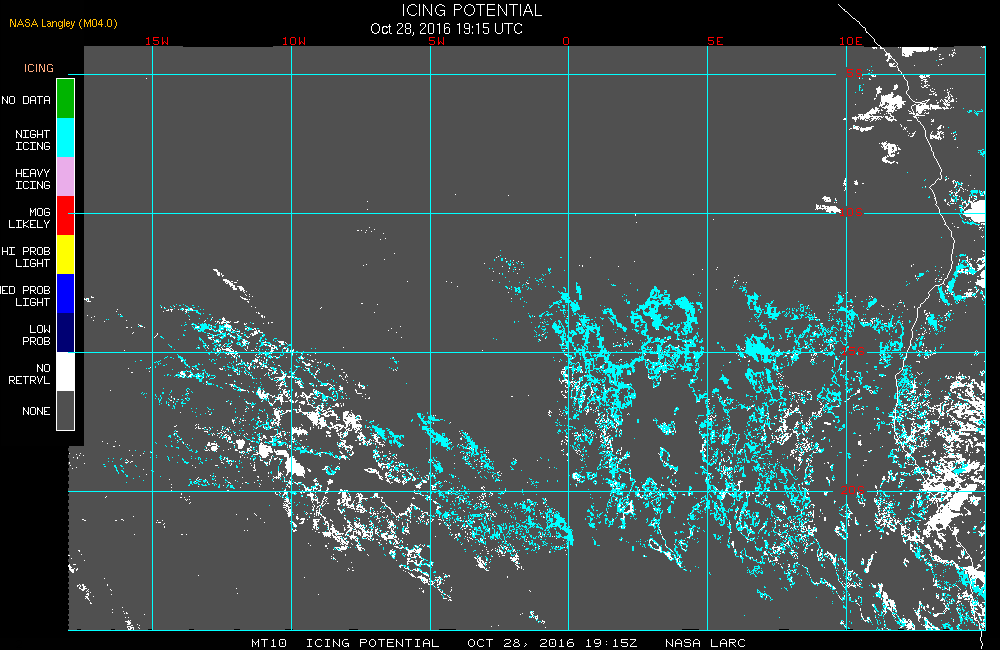Click the 'NO DATA' legend label
This screenshot has width=1000, height=650.
click(x=26, y=100)
